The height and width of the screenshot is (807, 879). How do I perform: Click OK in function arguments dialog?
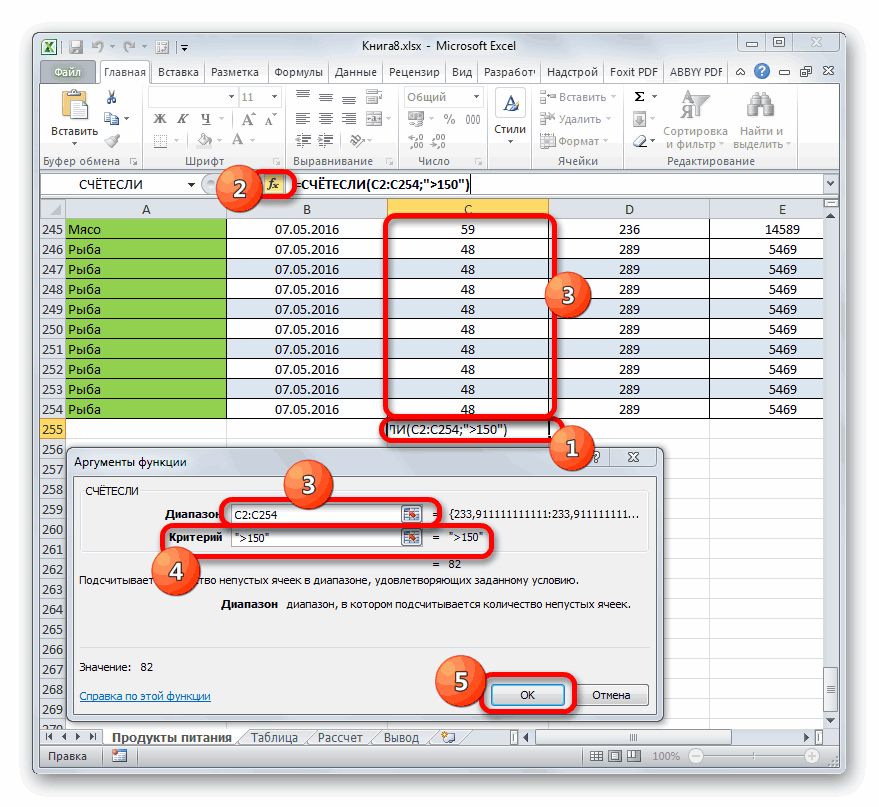[528, 695]
